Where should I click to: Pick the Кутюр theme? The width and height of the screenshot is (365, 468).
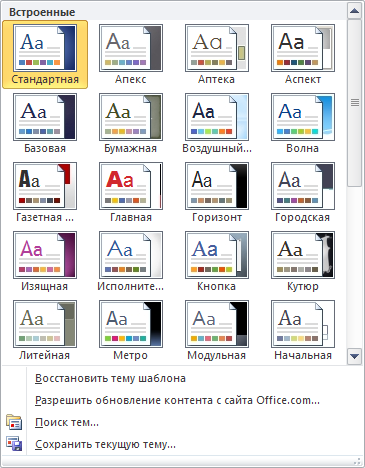coord(303,262)
